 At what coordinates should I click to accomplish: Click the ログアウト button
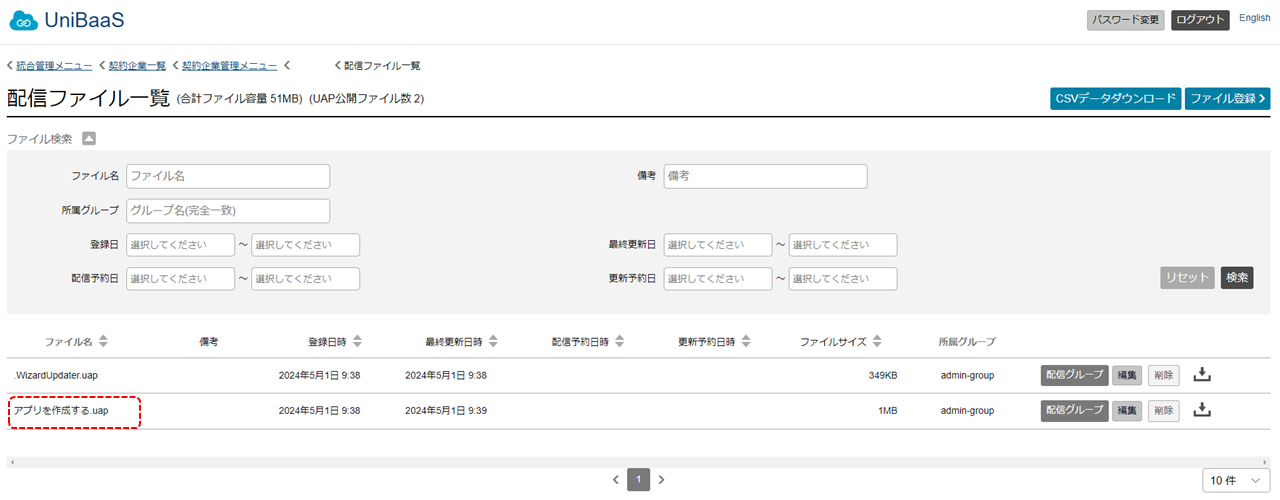point(1200,20)
